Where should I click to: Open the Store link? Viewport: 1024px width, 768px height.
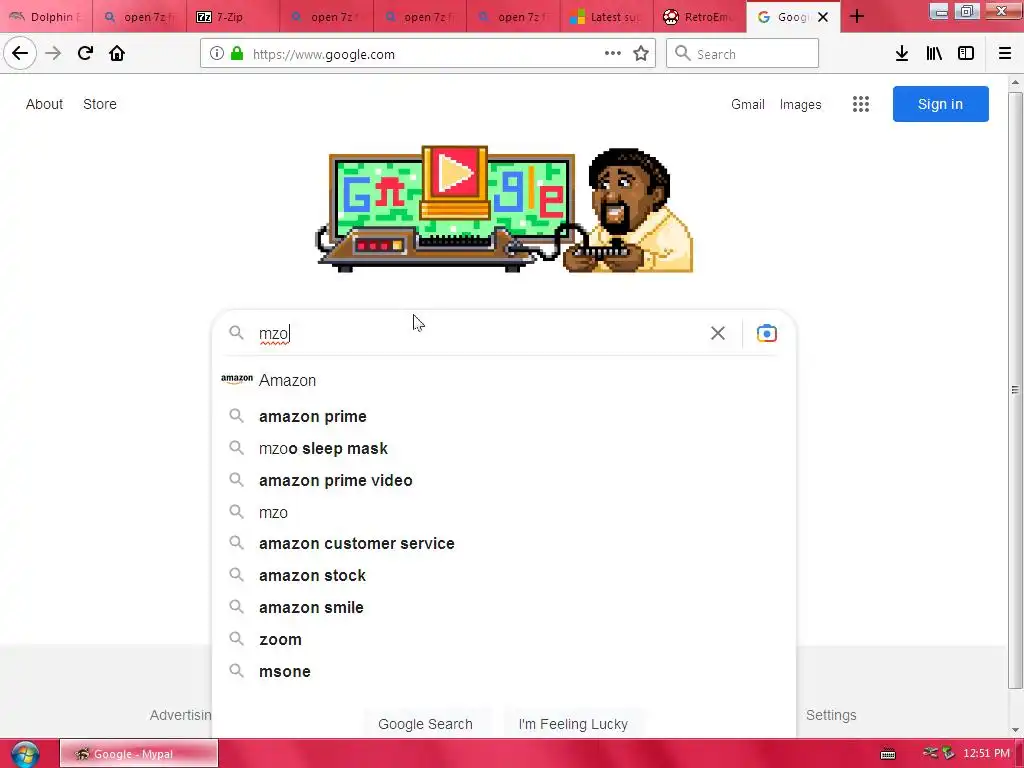pos(100,104)
